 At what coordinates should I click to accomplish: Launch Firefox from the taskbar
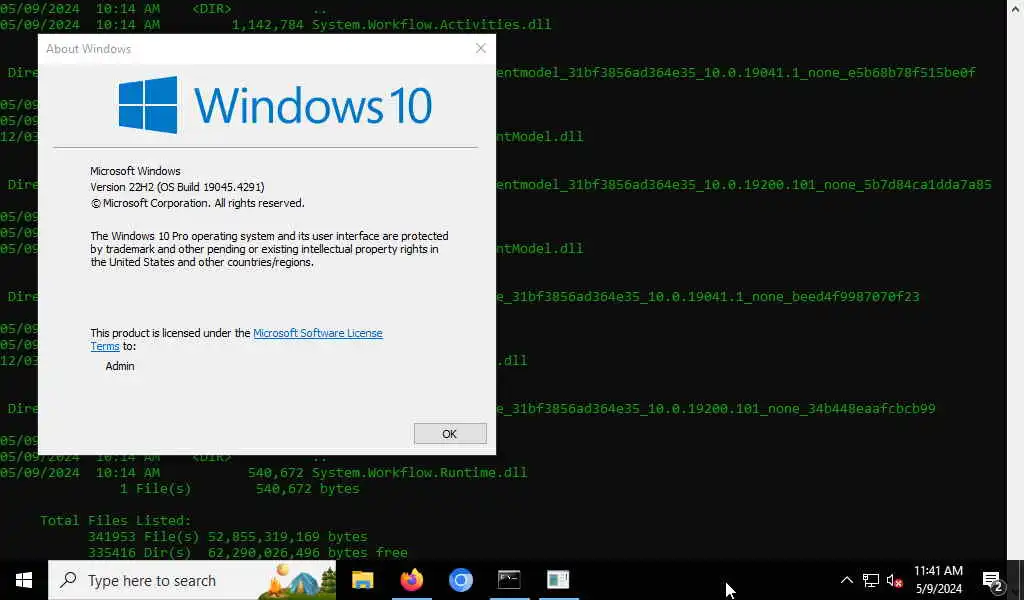point(411,580)
